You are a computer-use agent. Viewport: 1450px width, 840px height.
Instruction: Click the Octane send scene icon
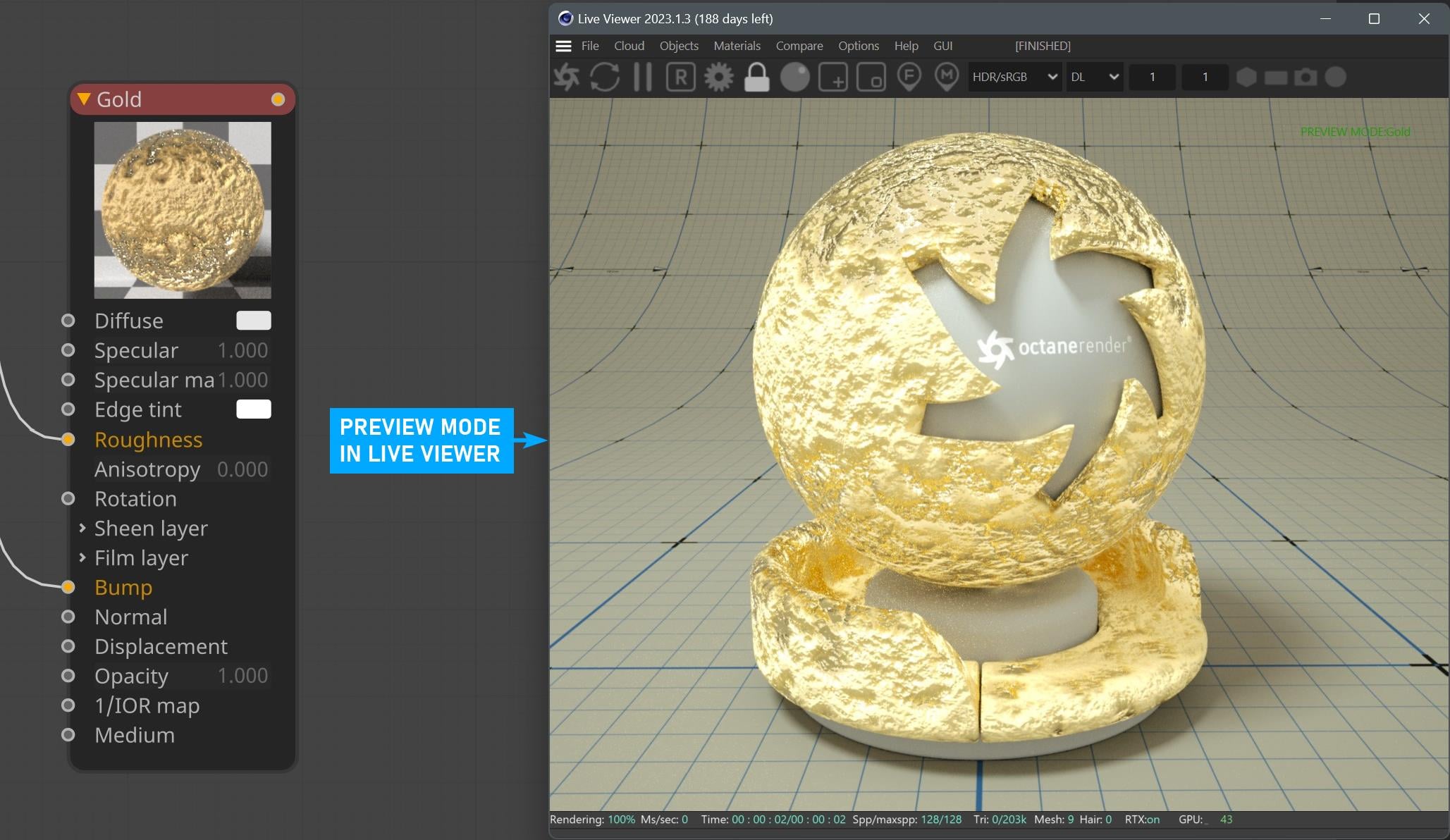[x=566, y=77]
